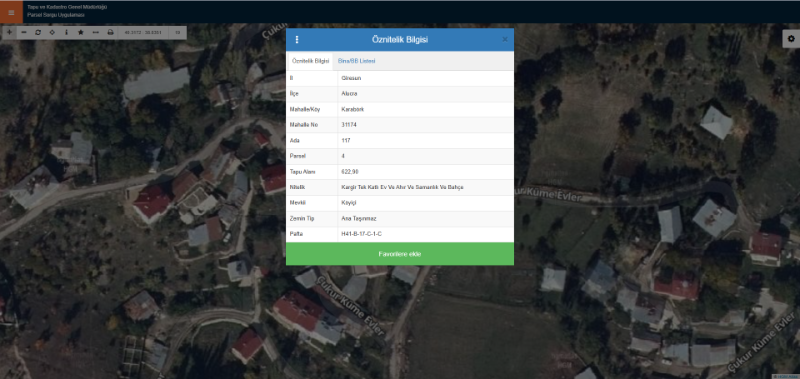800x379 pixels.
Task: Close the Öznitelik Bilgisi dialog
Action: tap(505, 39)
